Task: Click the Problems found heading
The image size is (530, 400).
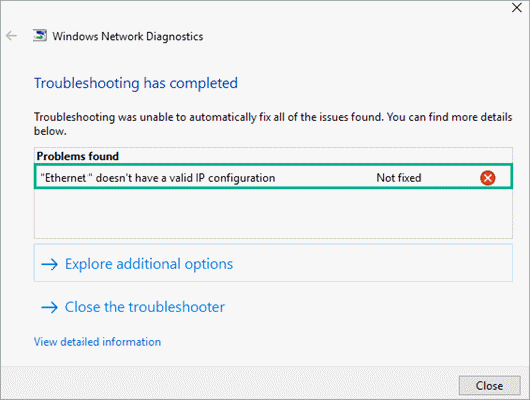Action: point(78,156)
